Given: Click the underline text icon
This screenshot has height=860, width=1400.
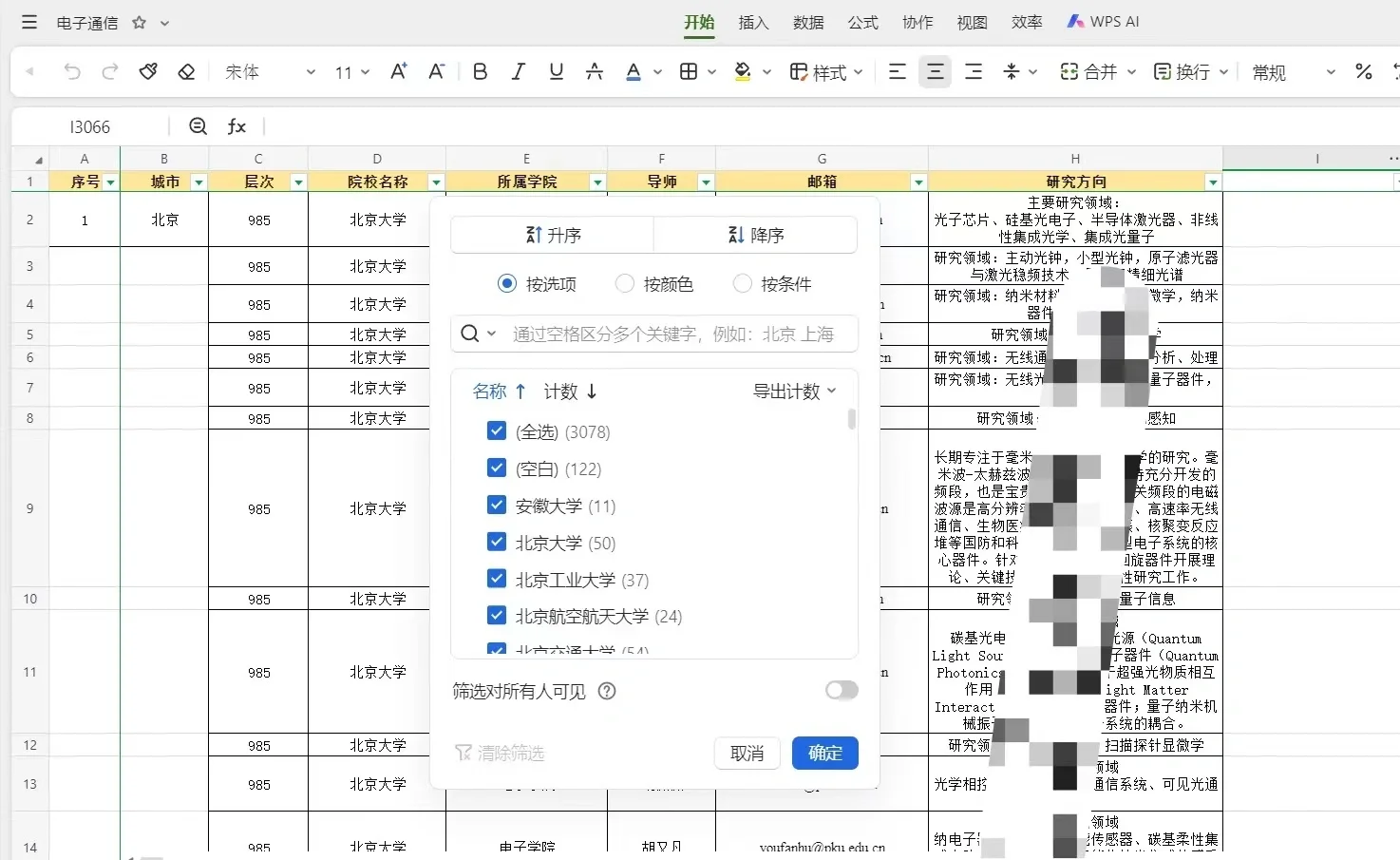Looking at the screenshot, I should [557, 71].
